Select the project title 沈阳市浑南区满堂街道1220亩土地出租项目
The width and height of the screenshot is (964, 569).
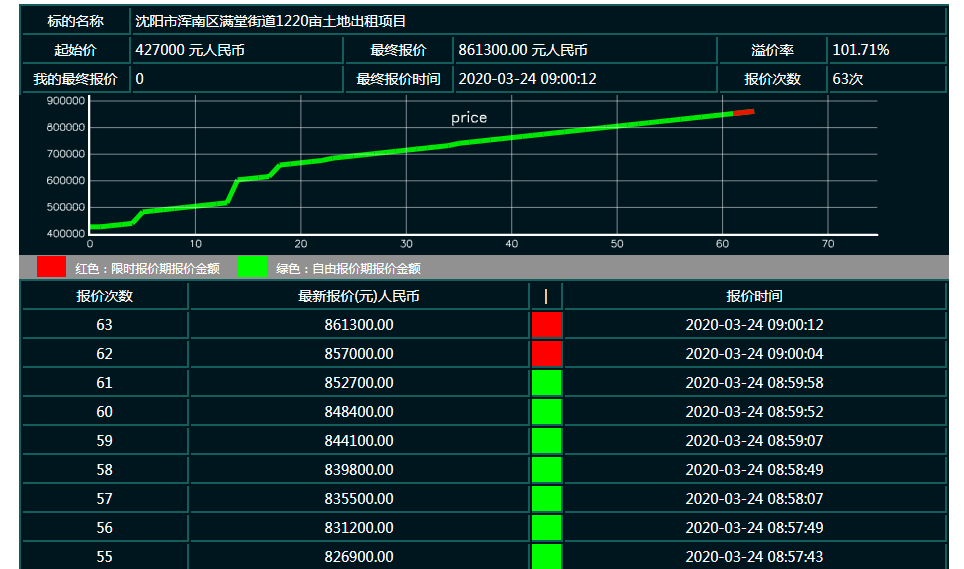pos(270,21)
